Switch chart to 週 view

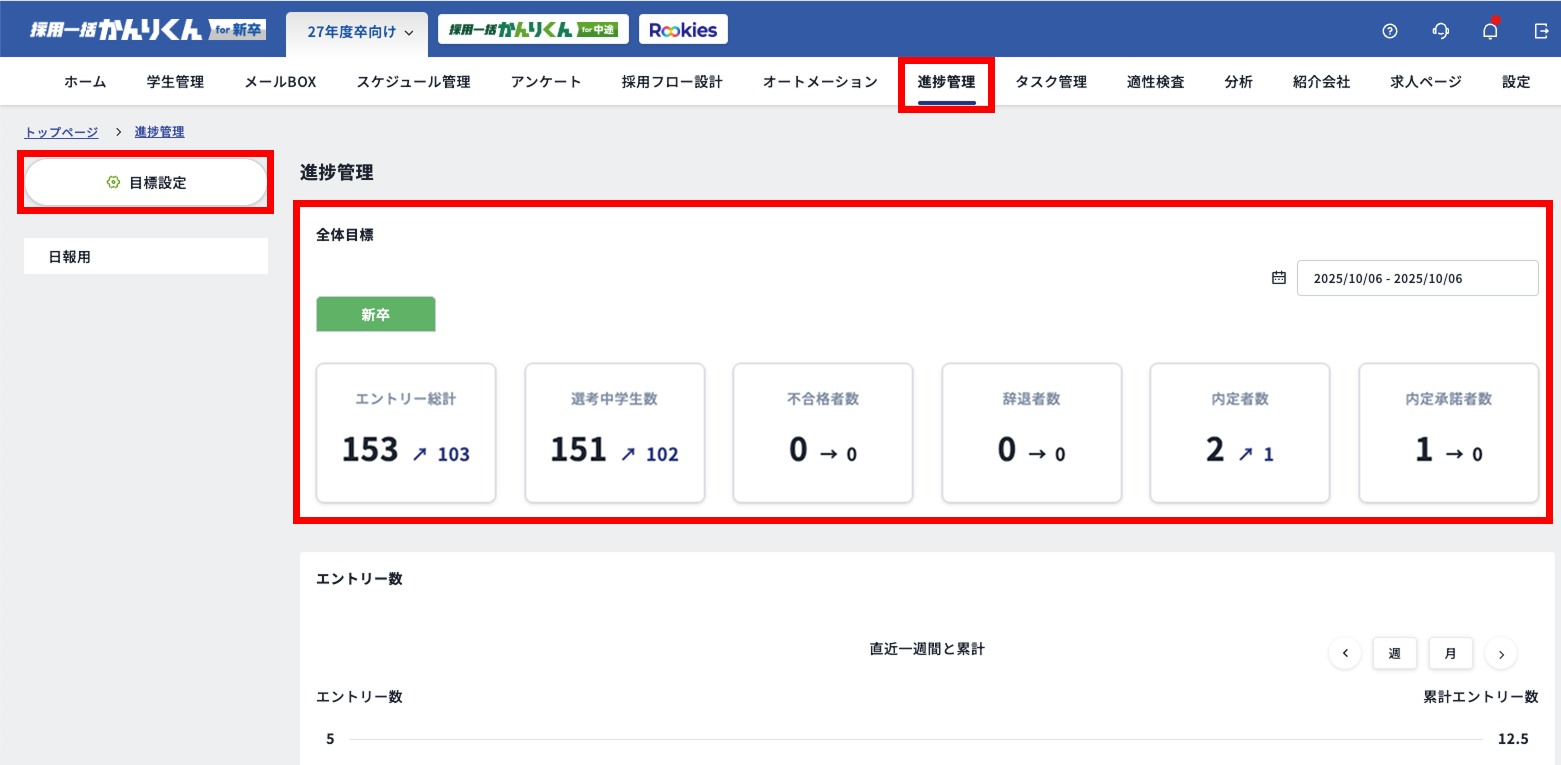(x=1394, y=653)
